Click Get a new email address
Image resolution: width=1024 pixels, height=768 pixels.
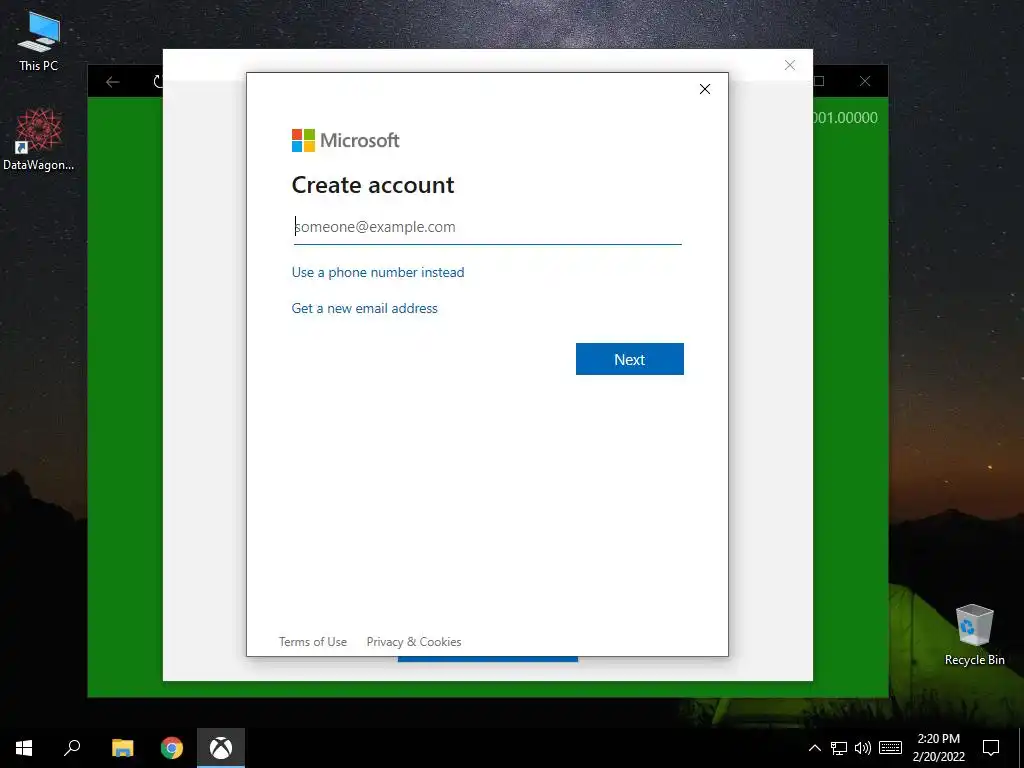[364, 308]
